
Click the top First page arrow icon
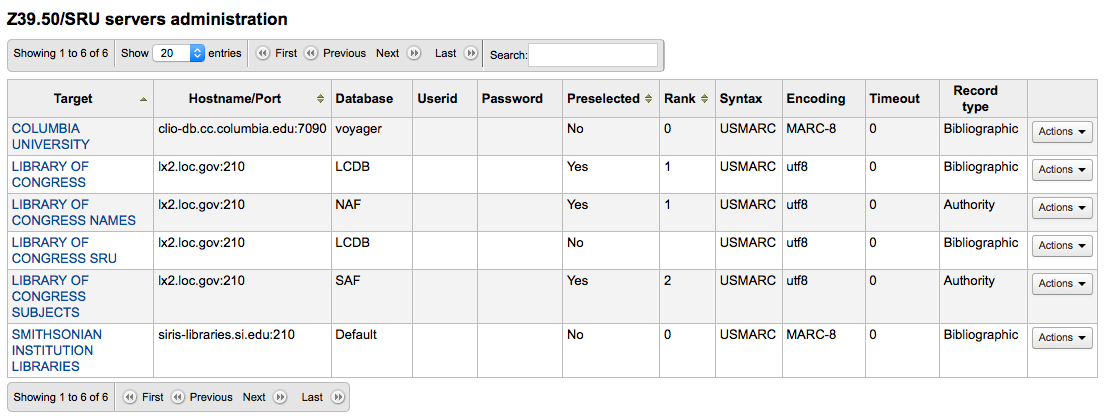click(x=264, y=54)
